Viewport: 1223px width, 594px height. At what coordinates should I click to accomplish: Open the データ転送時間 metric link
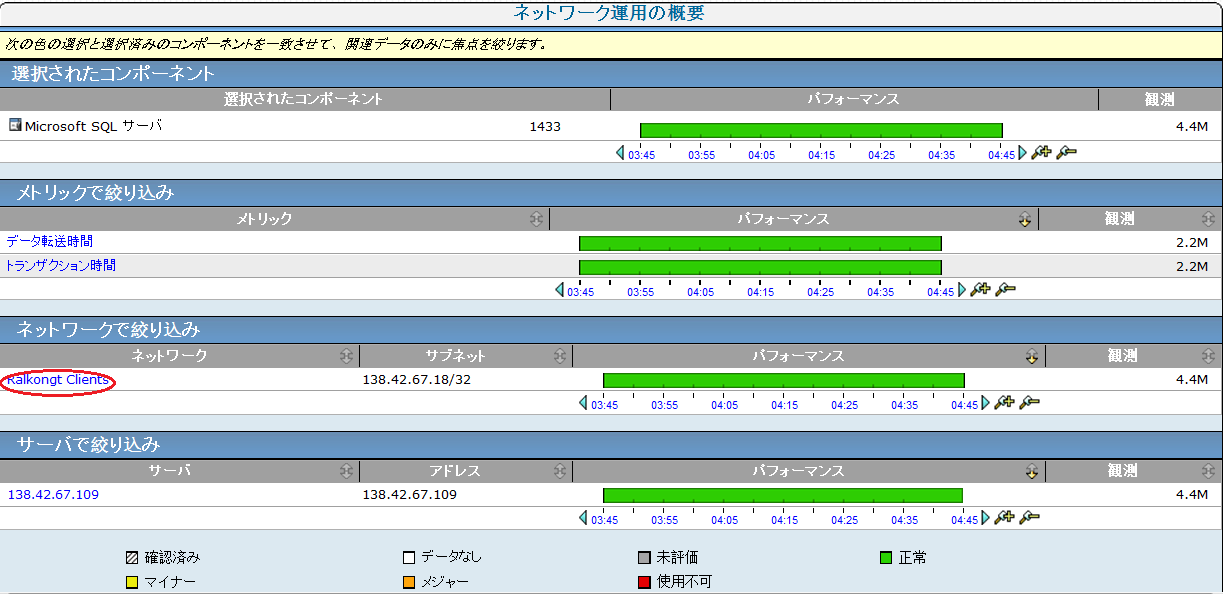[x=50, y=242]
